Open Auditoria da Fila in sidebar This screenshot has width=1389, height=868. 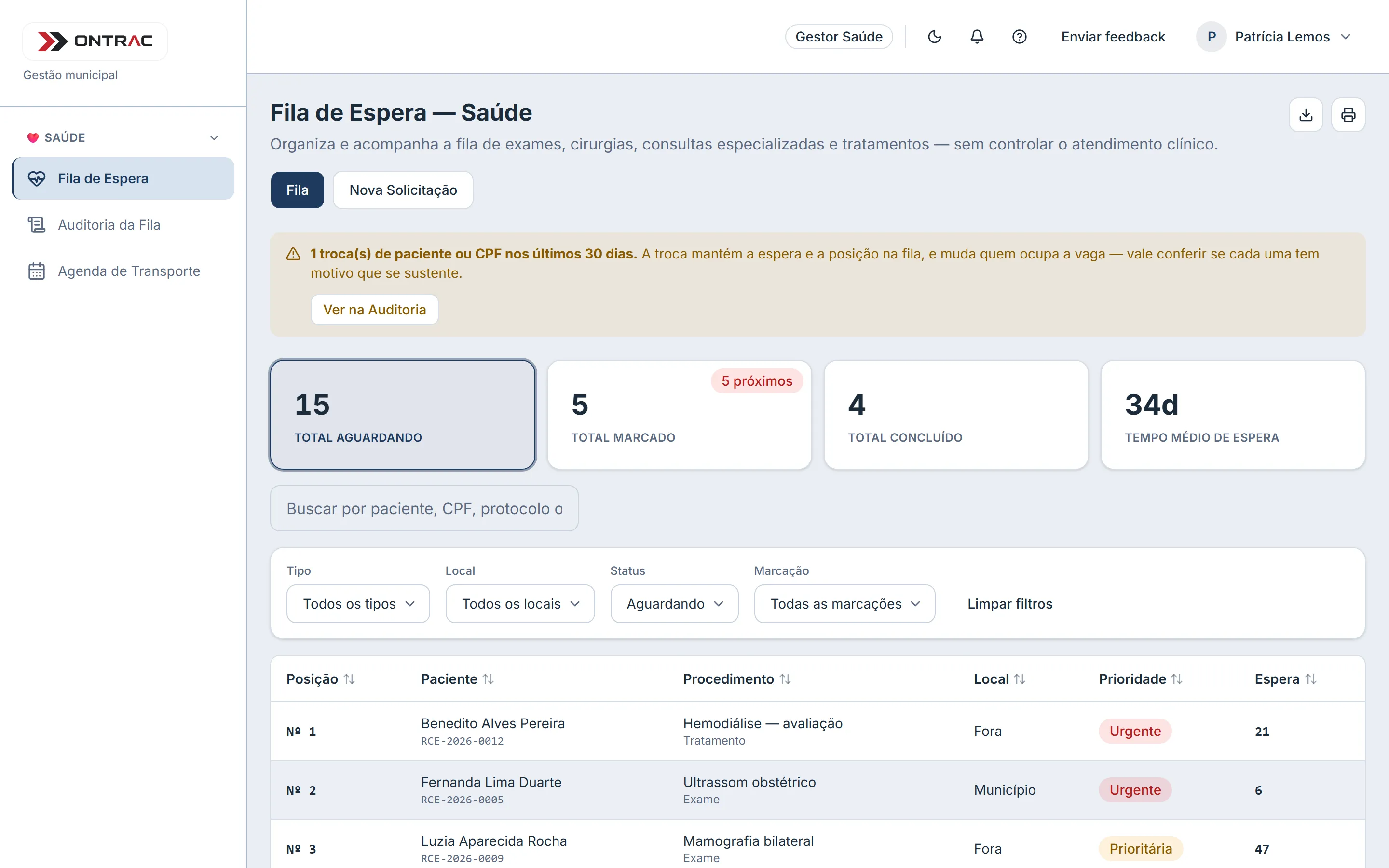click(123, 224)
